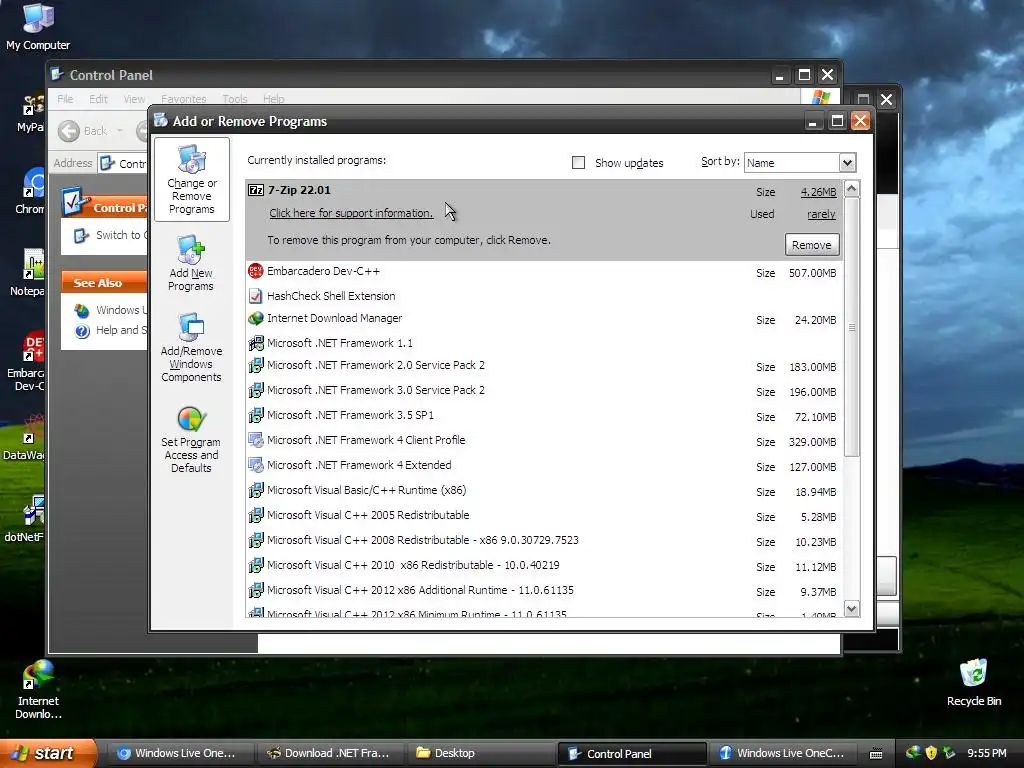The width and height of the screenshot is (1024, 768).
Task: Open the dotNetF desktop icon
Action: point(24,520)
